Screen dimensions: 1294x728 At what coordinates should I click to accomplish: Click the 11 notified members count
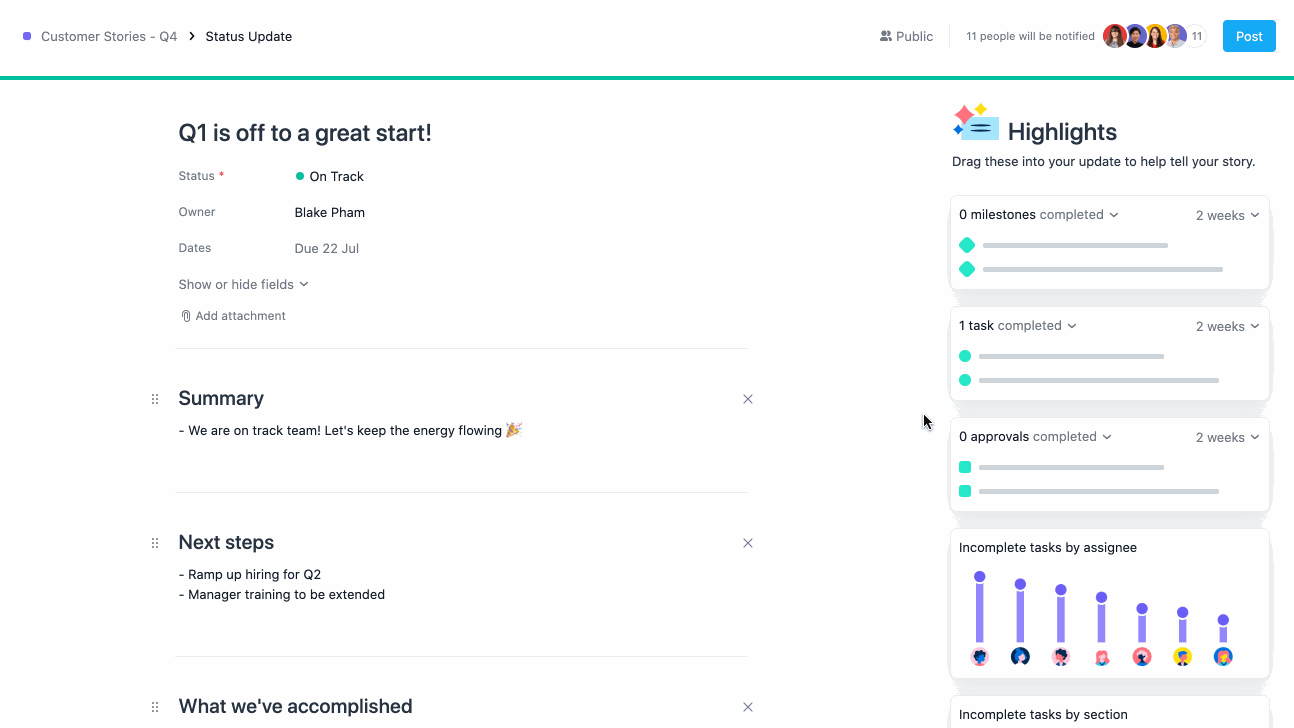1196,37
